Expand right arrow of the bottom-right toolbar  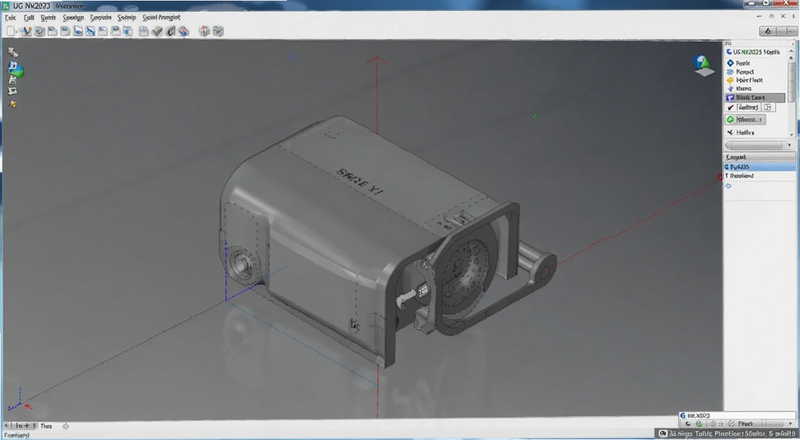[790, 424]
